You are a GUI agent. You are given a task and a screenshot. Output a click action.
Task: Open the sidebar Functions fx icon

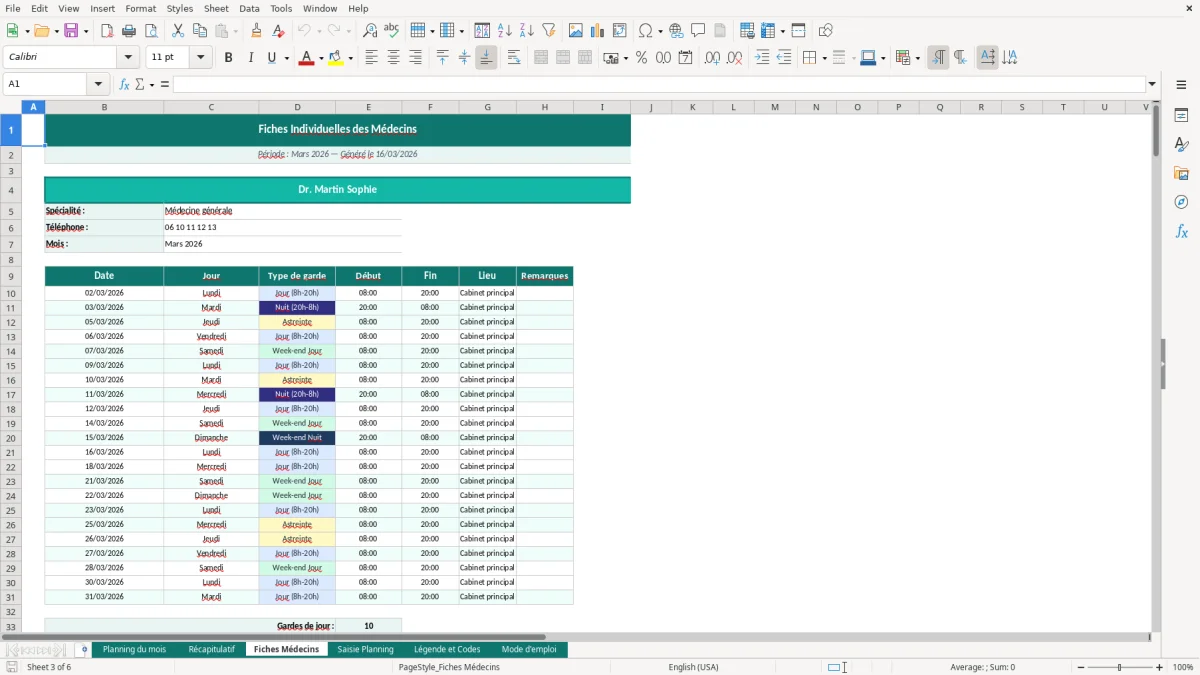point(1181,231)
